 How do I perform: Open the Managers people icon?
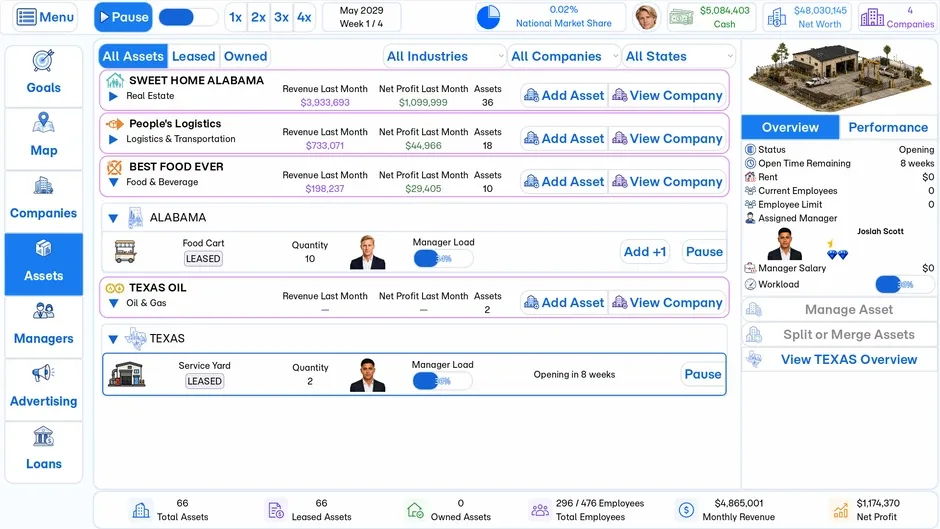[x=43, y=311]
